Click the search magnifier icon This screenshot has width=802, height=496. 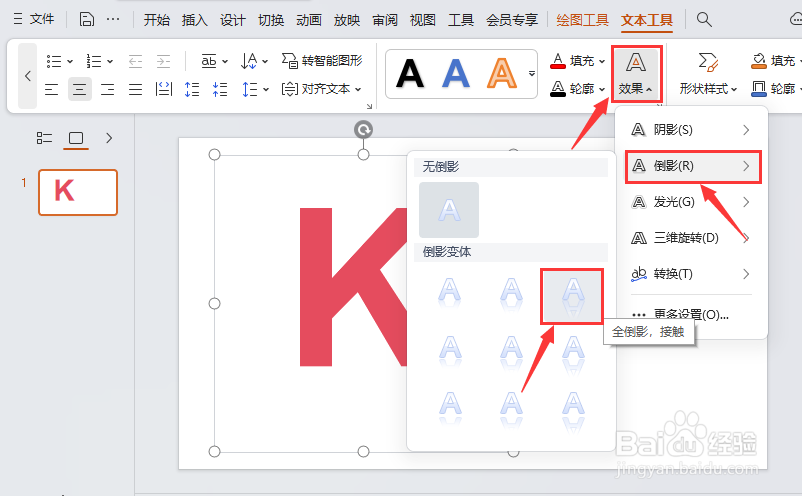click(x=704, y=19)
